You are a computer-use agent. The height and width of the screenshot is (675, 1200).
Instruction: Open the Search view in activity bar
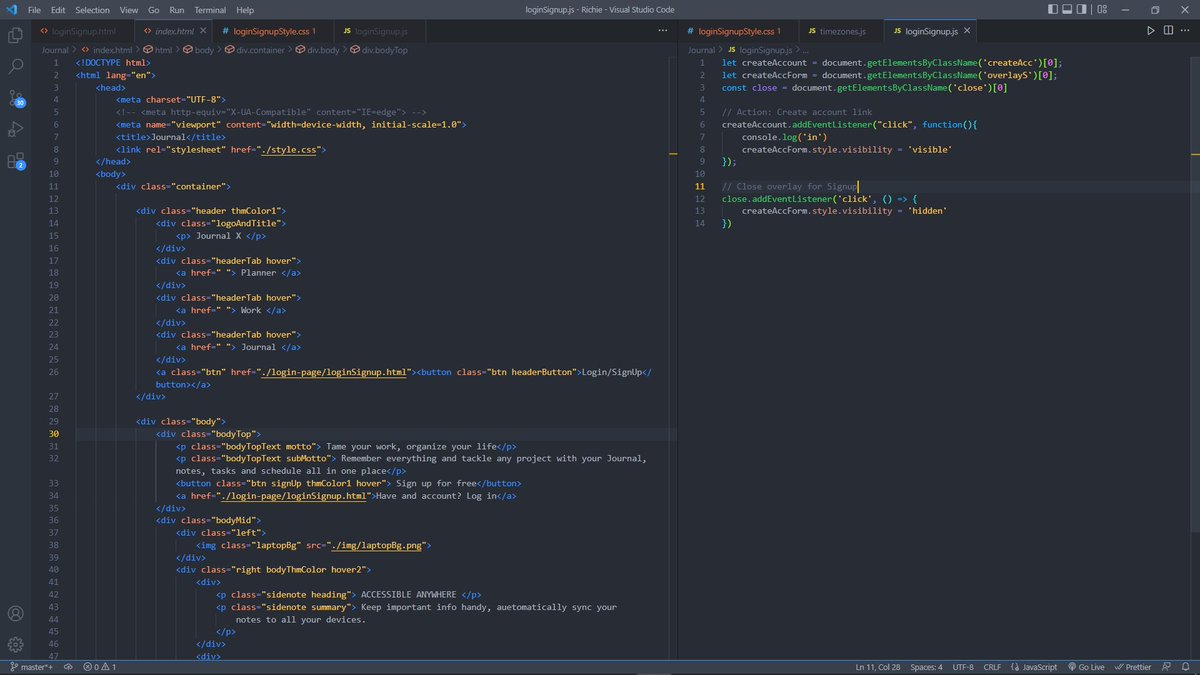pos(16,67)
